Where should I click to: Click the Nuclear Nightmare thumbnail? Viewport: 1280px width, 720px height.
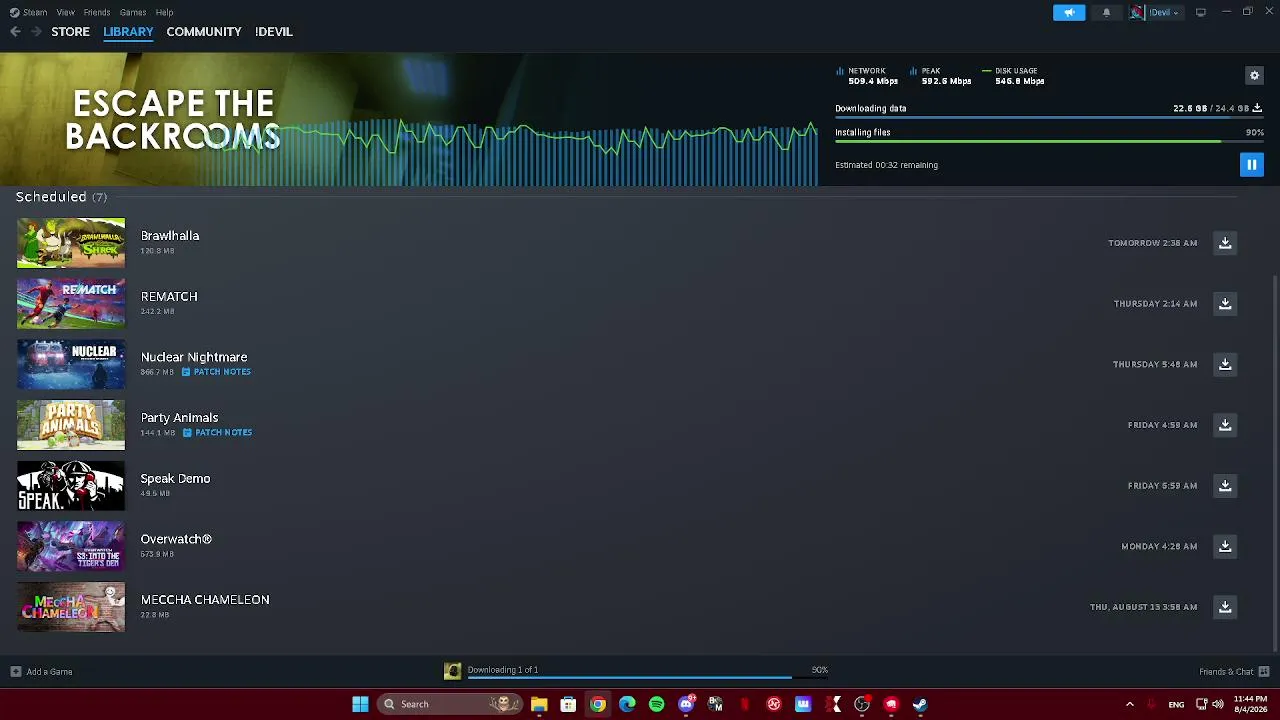coord(71,364)
